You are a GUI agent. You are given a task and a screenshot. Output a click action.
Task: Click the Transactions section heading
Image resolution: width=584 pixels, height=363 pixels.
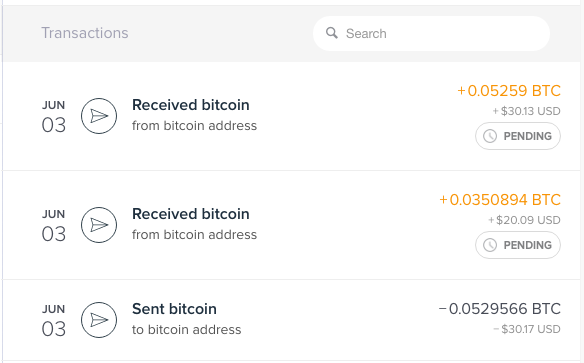85,33
